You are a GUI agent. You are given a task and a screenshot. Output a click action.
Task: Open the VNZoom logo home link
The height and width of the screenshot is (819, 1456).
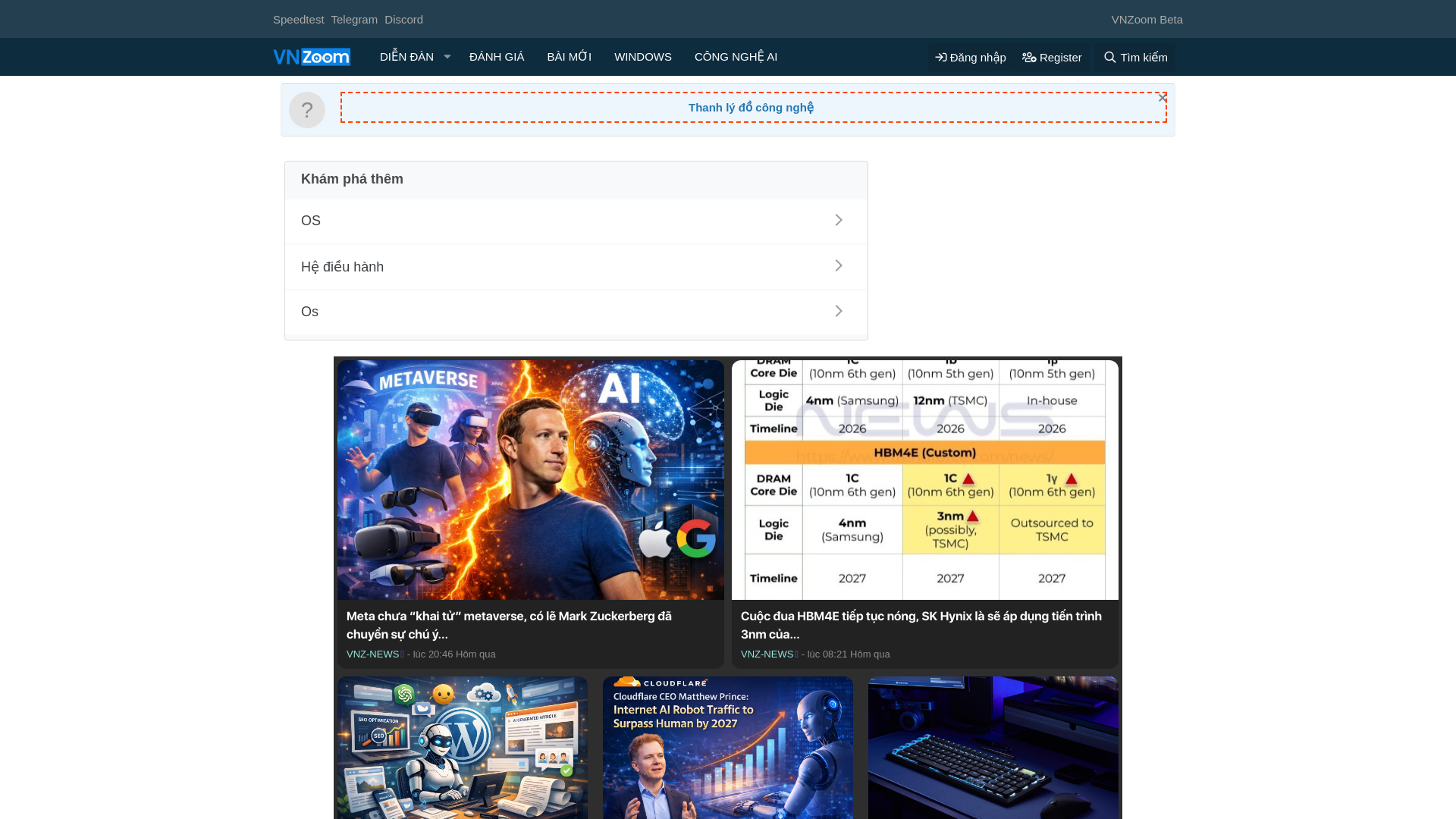point(312,57)
